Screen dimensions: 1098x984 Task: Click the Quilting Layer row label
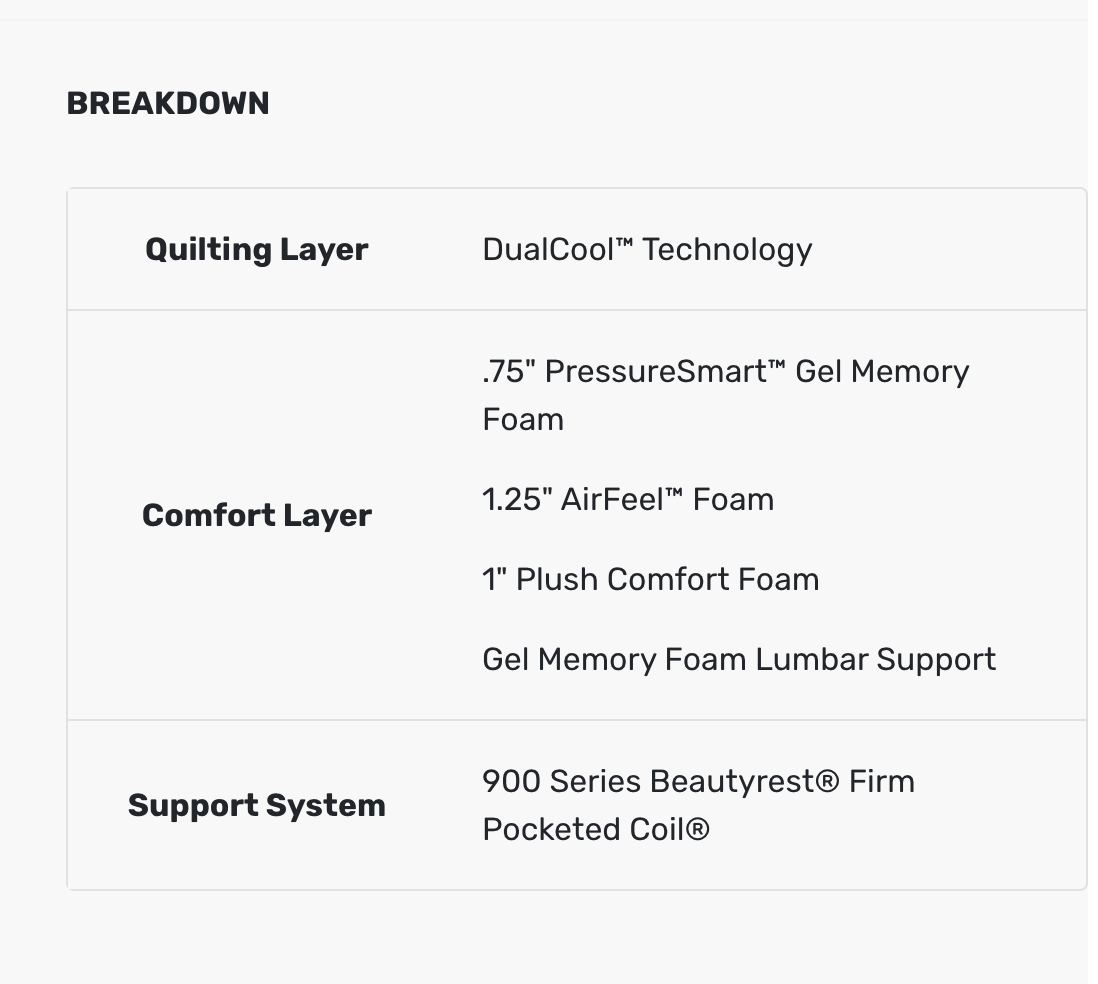coord(257,249)
